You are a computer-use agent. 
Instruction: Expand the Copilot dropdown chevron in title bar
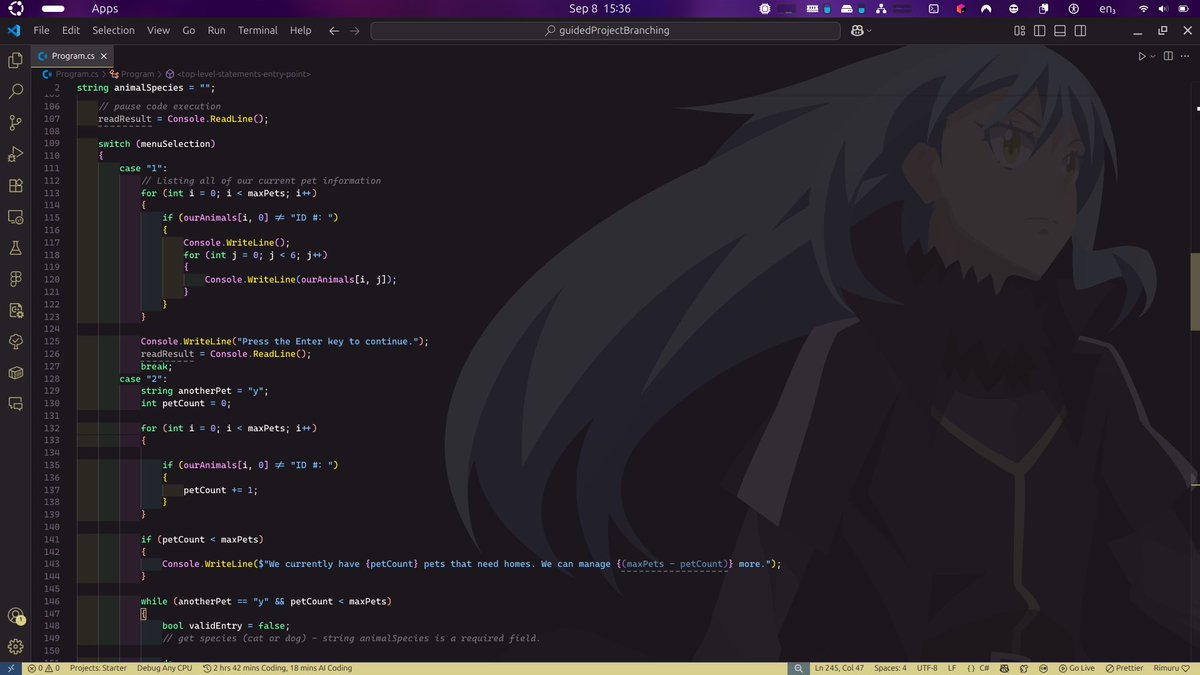coord(869,30)
